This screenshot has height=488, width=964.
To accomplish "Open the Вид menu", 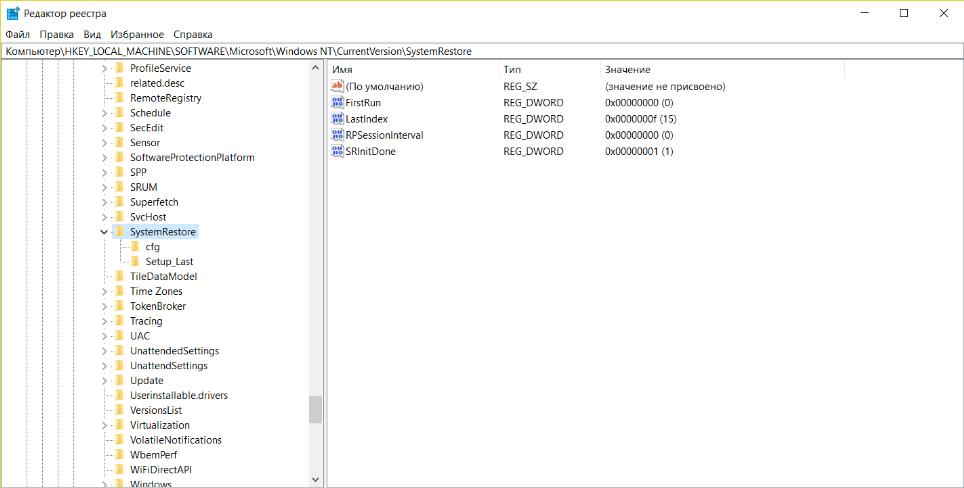I will point(92,34).
